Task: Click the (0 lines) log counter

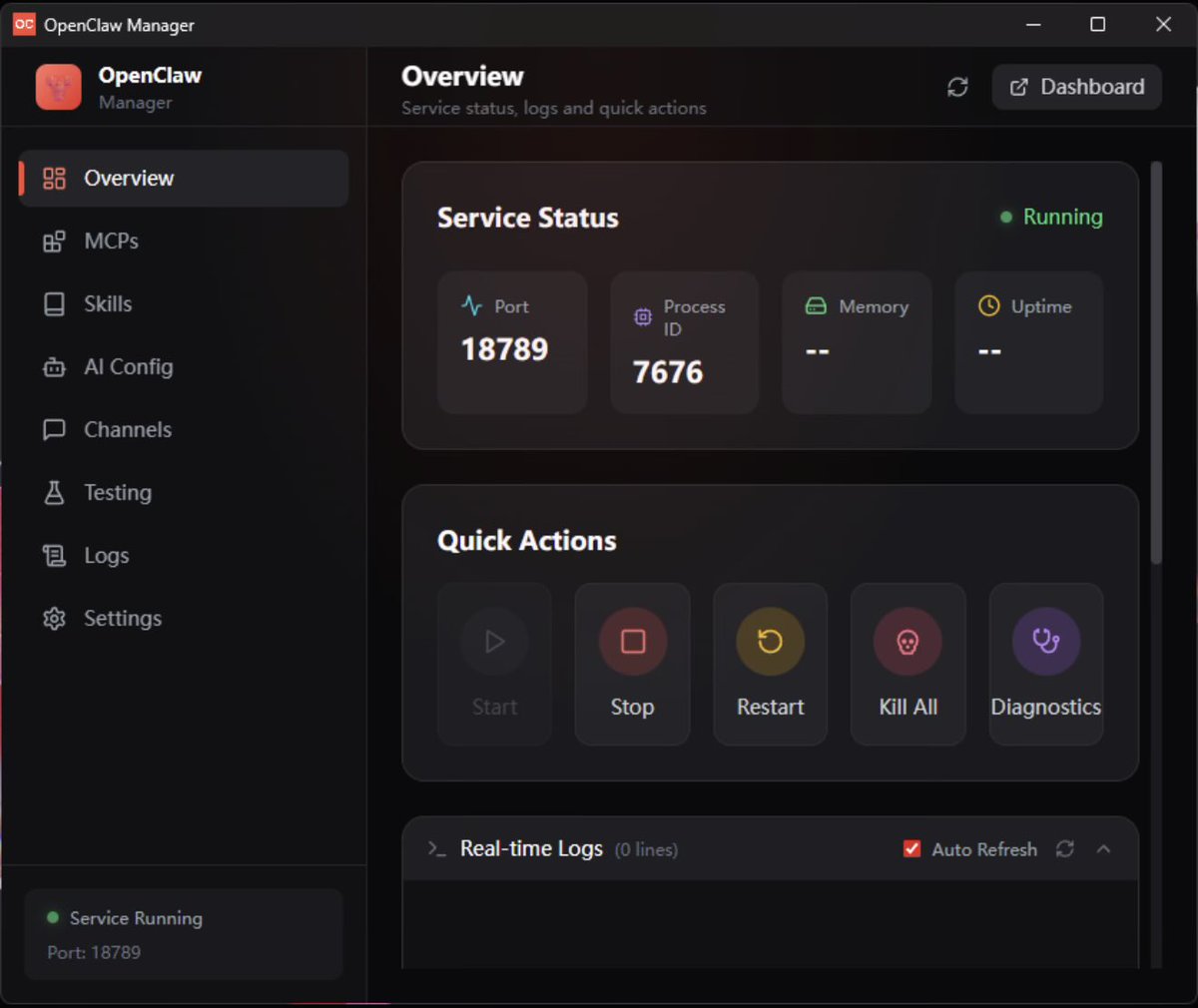Action: tap(646, 849)
